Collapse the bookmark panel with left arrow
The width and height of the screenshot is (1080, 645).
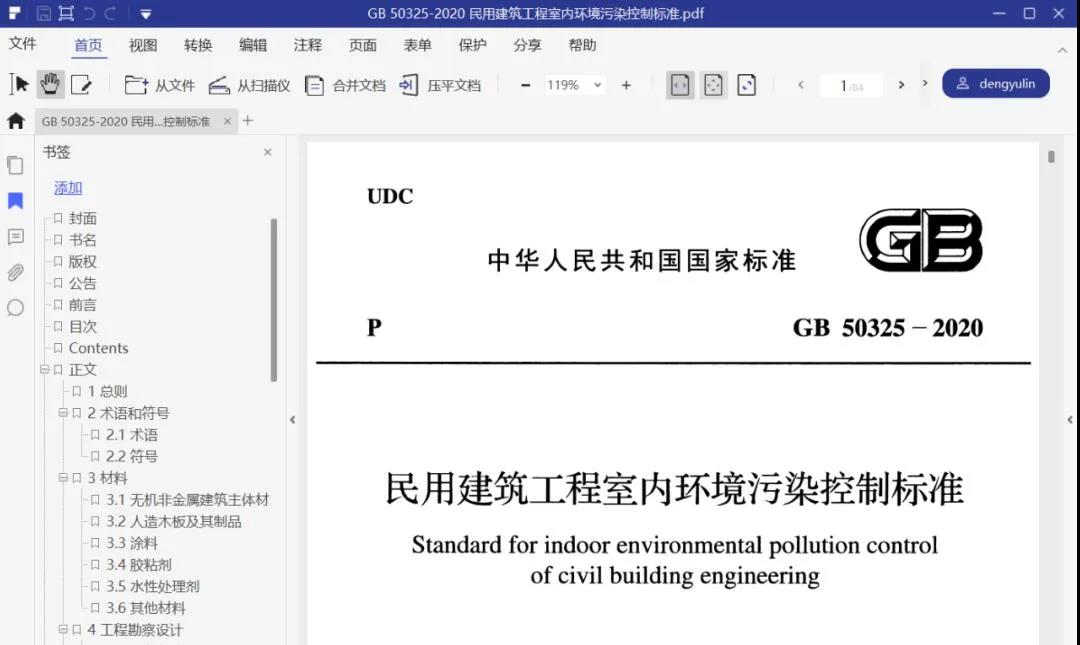292,420
